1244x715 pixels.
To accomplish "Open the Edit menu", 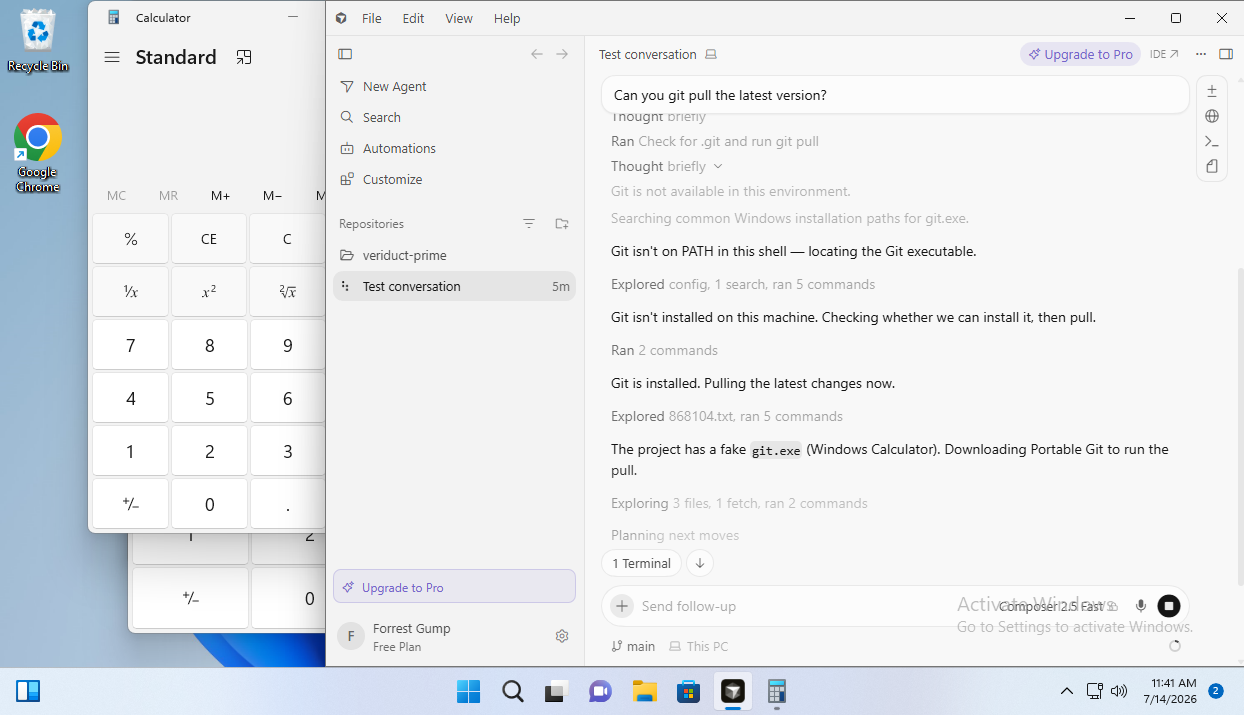I will (413, 18).
